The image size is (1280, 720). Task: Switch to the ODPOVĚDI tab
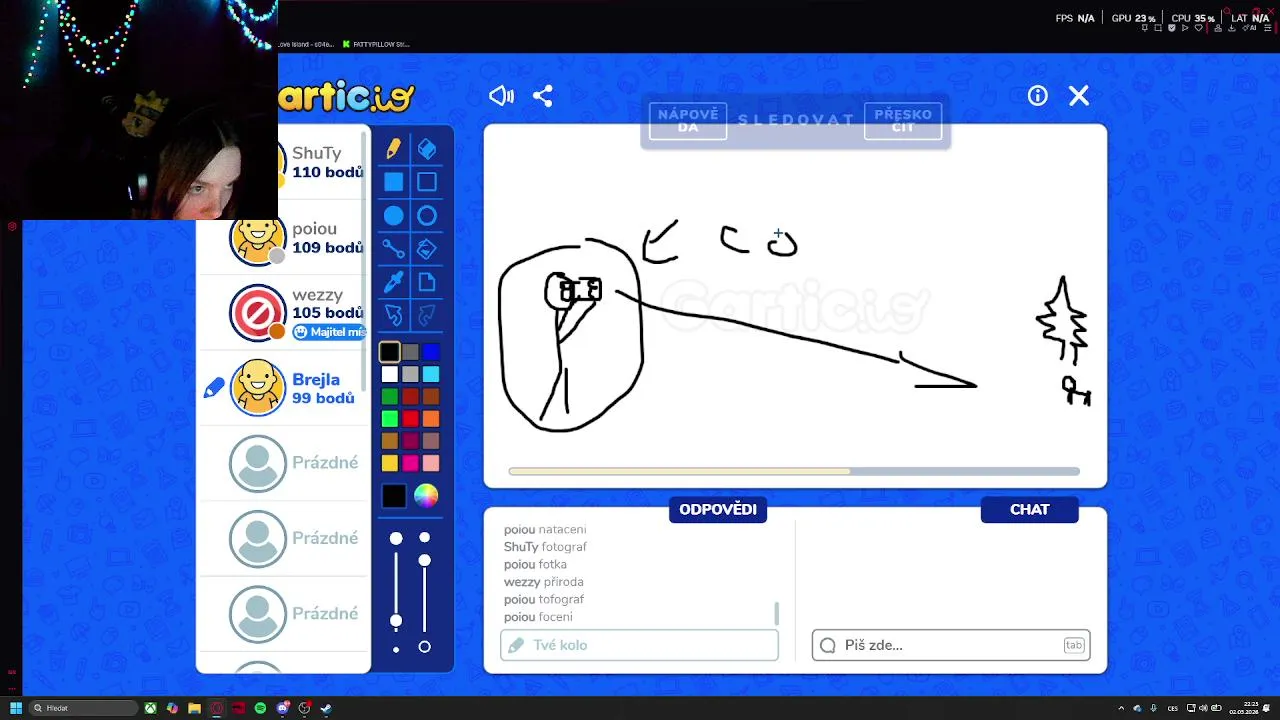pyautogui.click(x=718, y=509)
